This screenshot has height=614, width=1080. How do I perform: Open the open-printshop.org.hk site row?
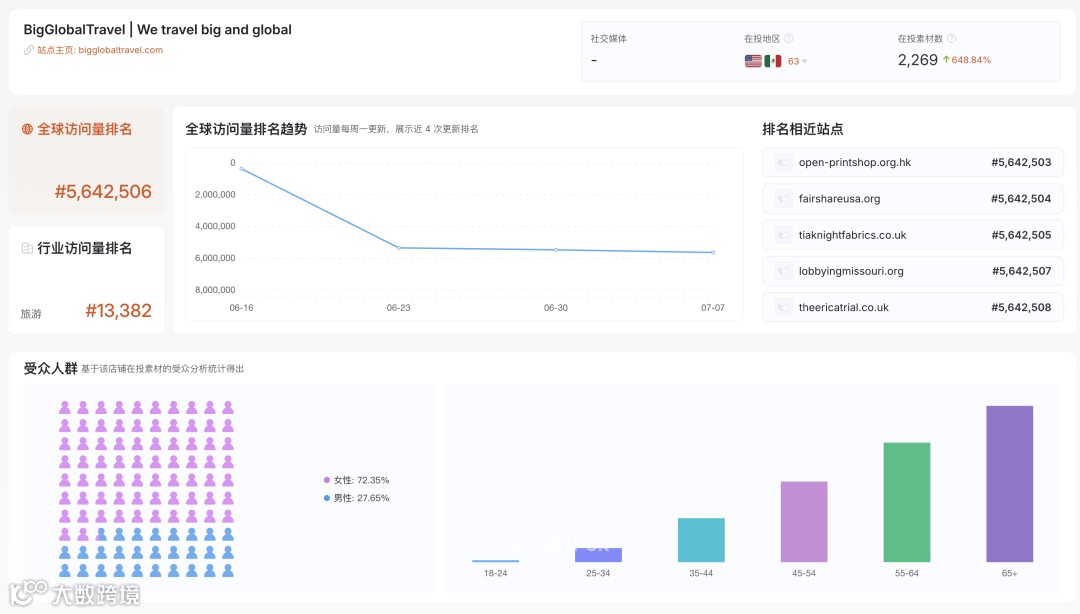tap(913, 163)
